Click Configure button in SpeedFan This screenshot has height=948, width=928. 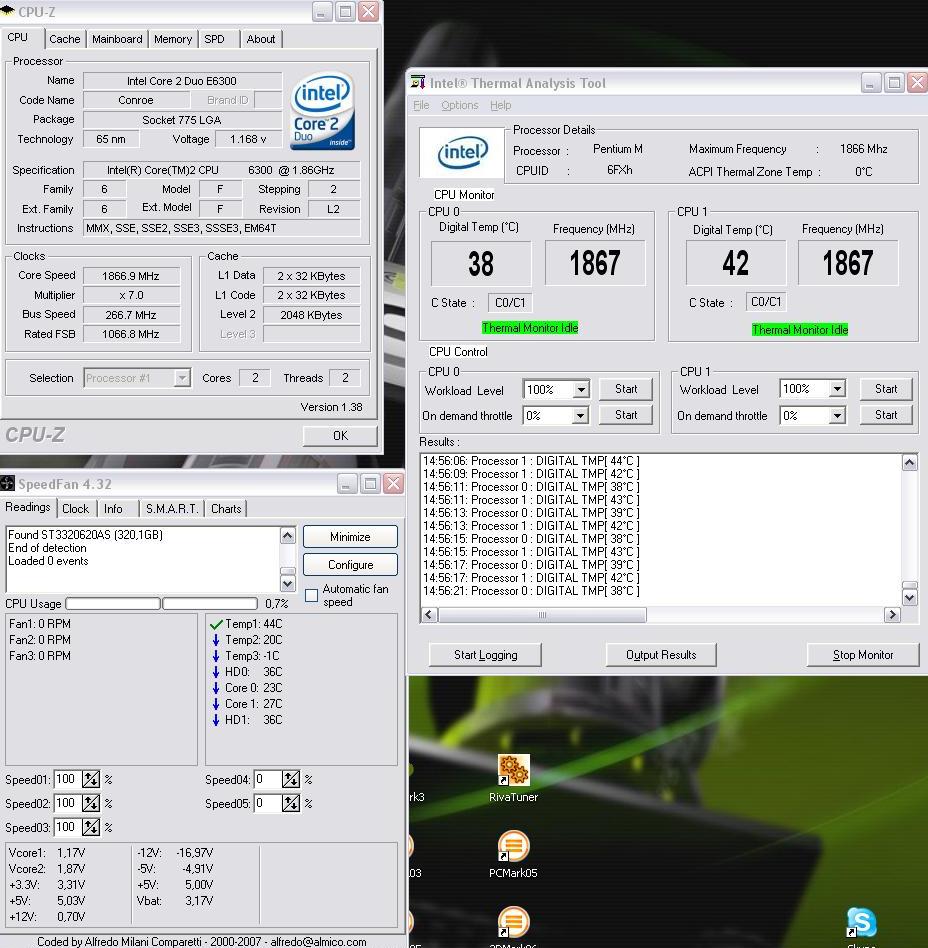[350, 565]
